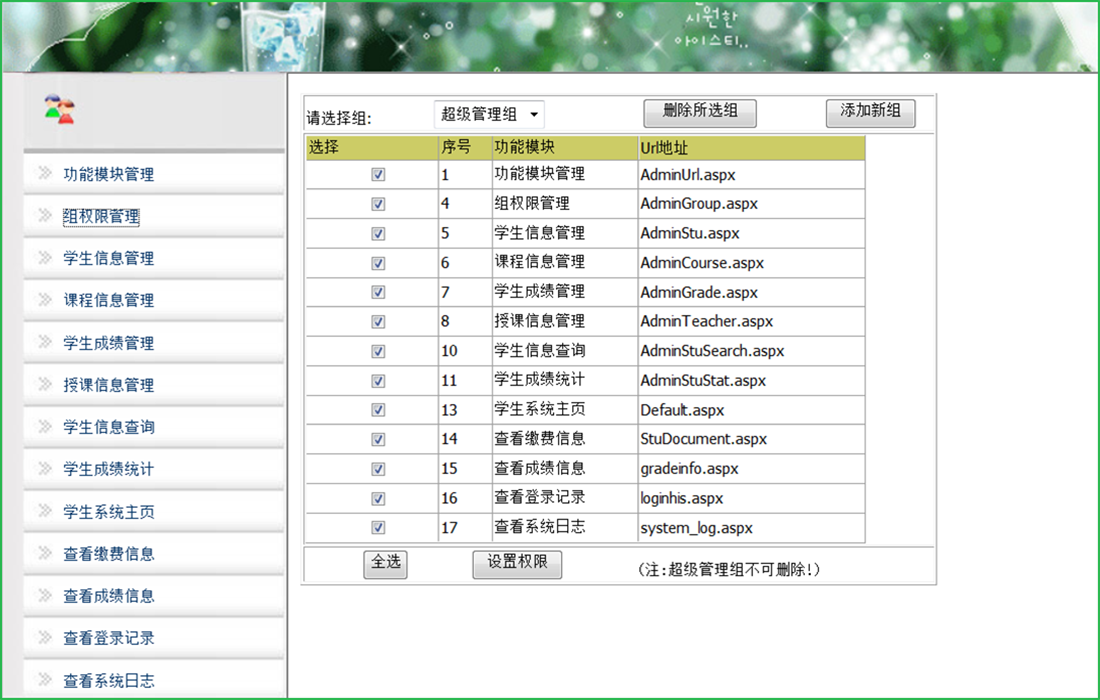Open the 超级管理组 group dropdown

point(490,114)
